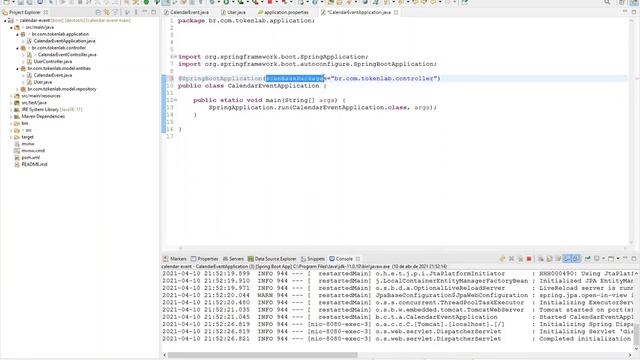Collapse the calendar-event project node
The image size is (640, 360).
5,20
